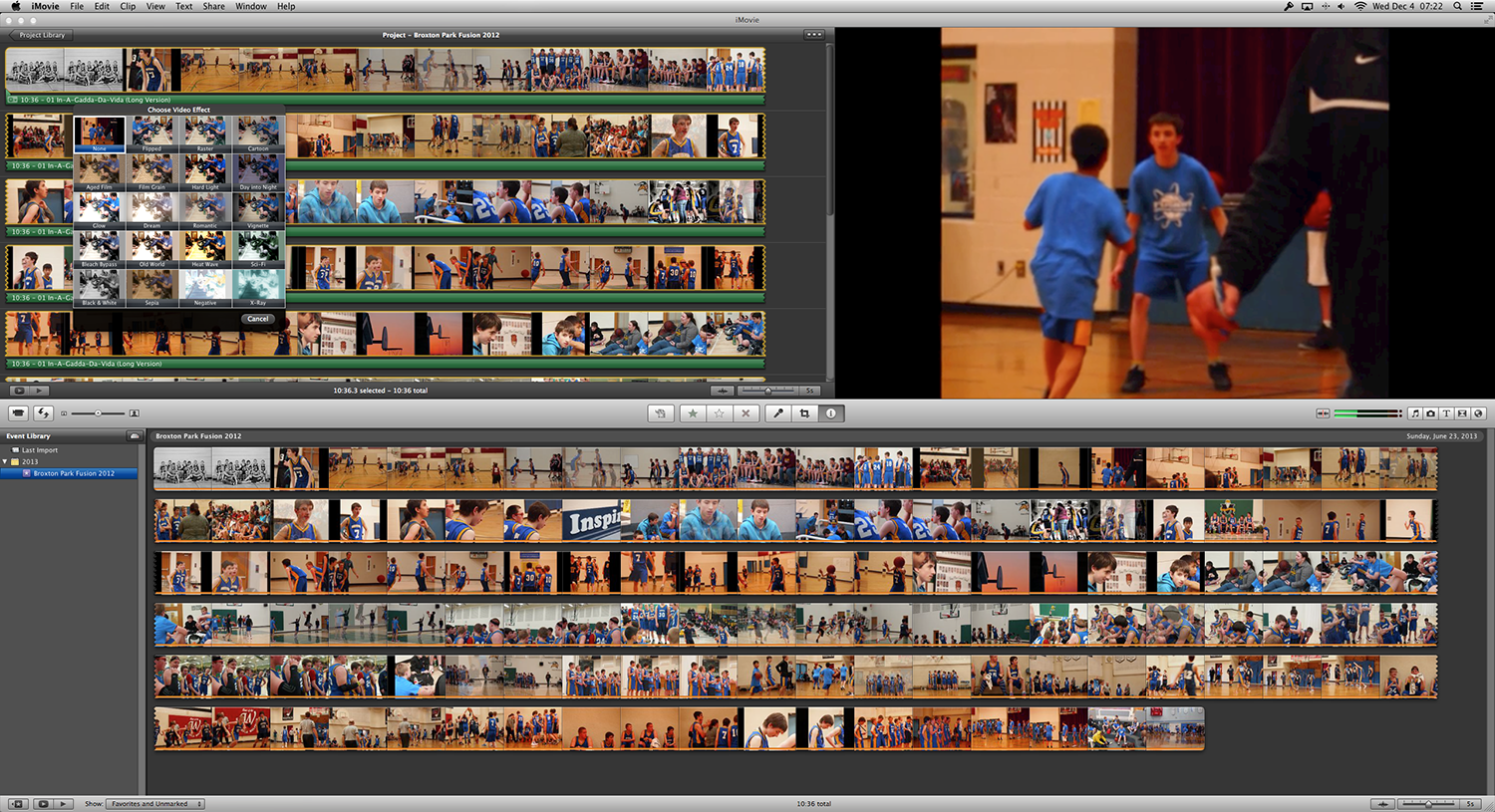Screen dimensions: 1495x812
Task: Go back to Project Library
Action: click(40, 35)
